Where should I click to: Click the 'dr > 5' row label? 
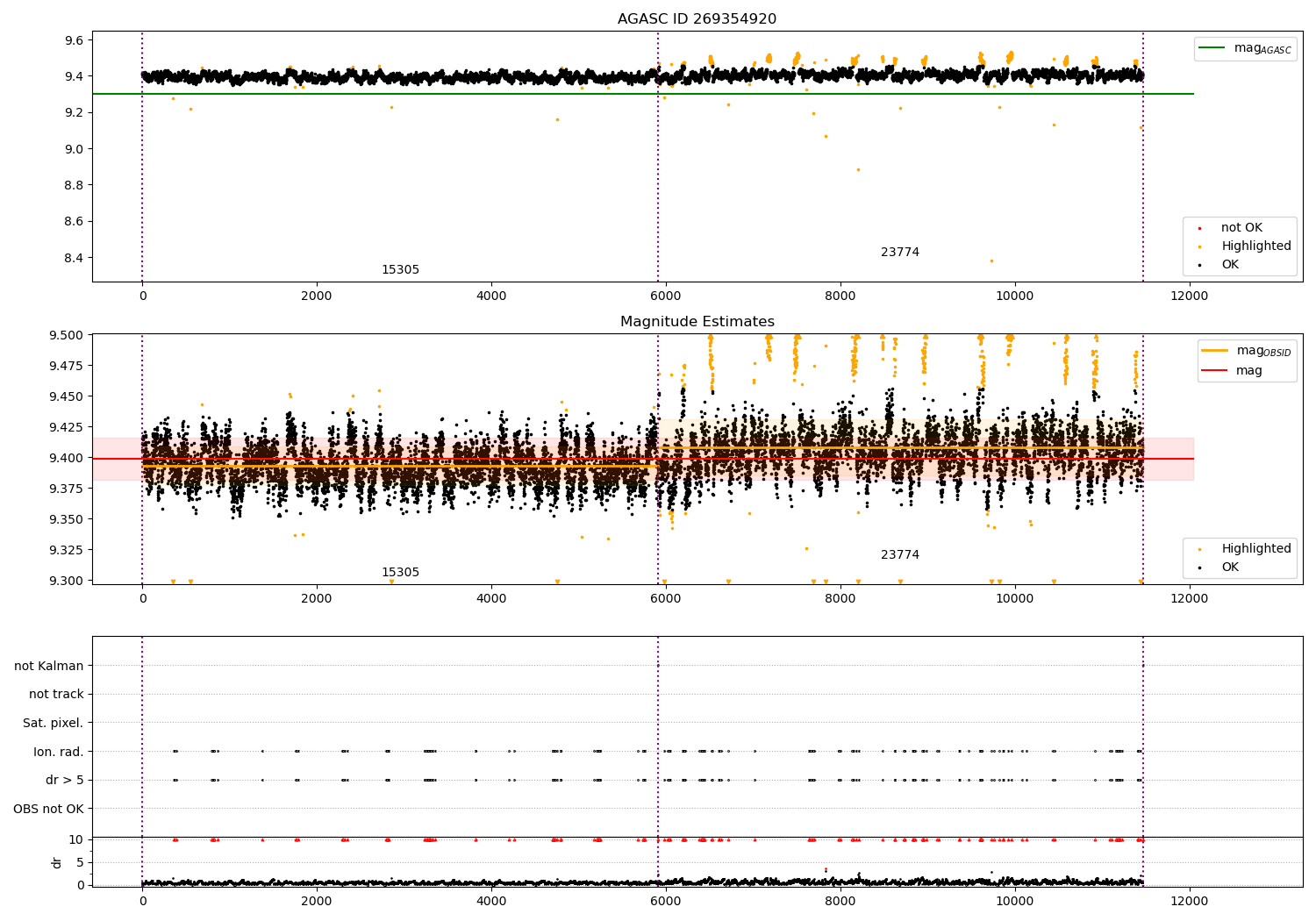click(65, 781)
